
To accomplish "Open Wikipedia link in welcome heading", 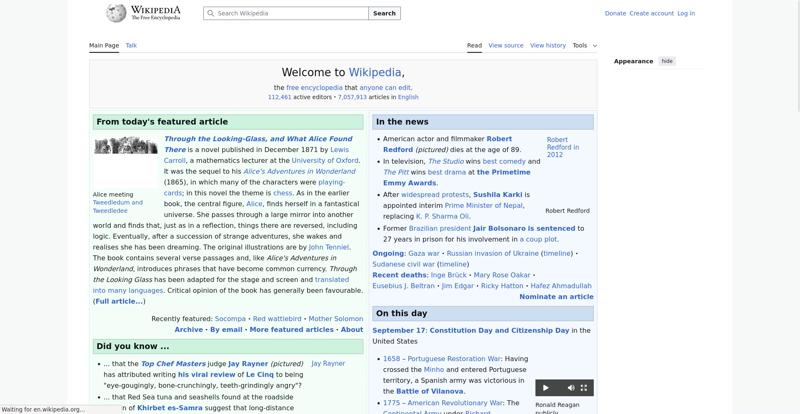I will 375,72.
